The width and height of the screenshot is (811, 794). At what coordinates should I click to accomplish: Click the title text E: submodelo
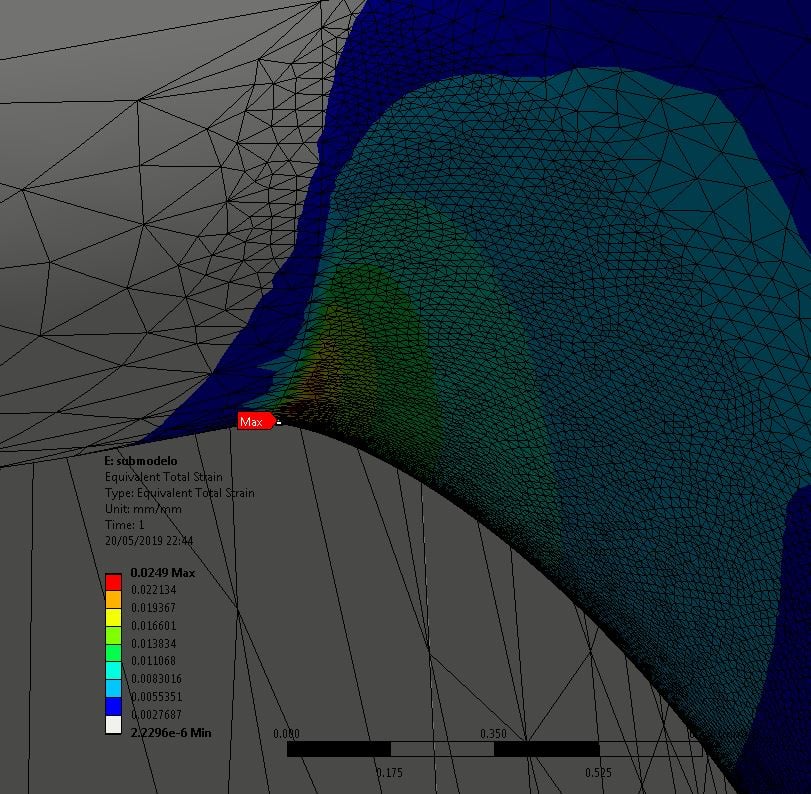(141, 461)
